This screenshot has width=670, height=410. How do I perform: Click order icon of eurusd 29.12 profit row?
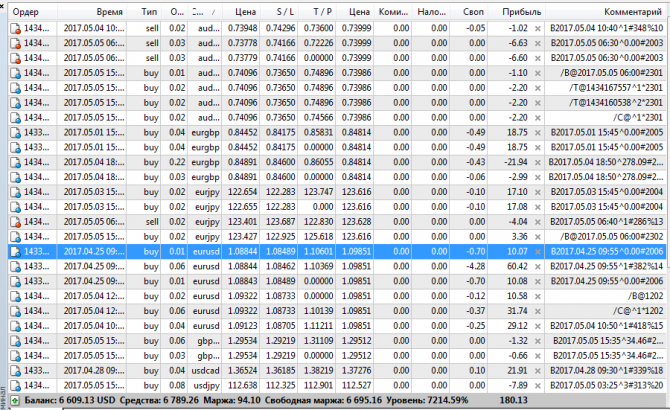click(16, 326)
